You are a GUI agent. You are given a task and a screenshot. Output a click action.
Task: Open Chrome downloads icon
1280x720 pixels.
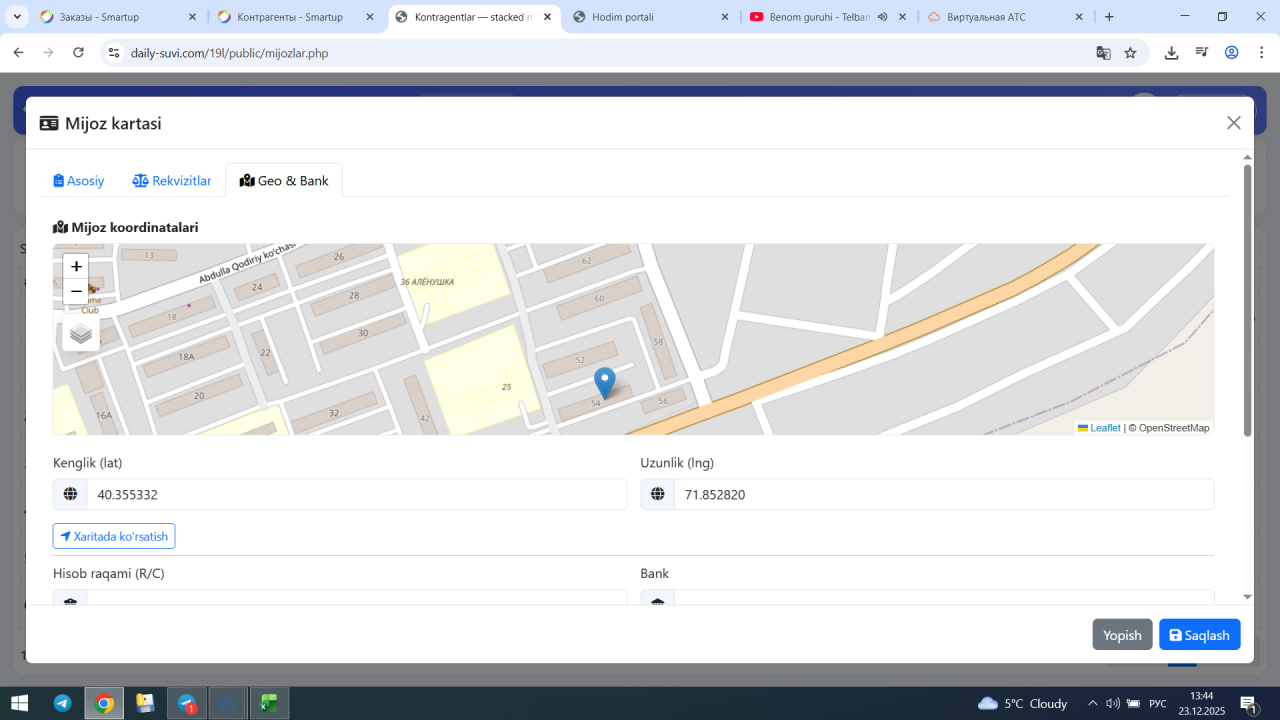(x=1171, y=53)
